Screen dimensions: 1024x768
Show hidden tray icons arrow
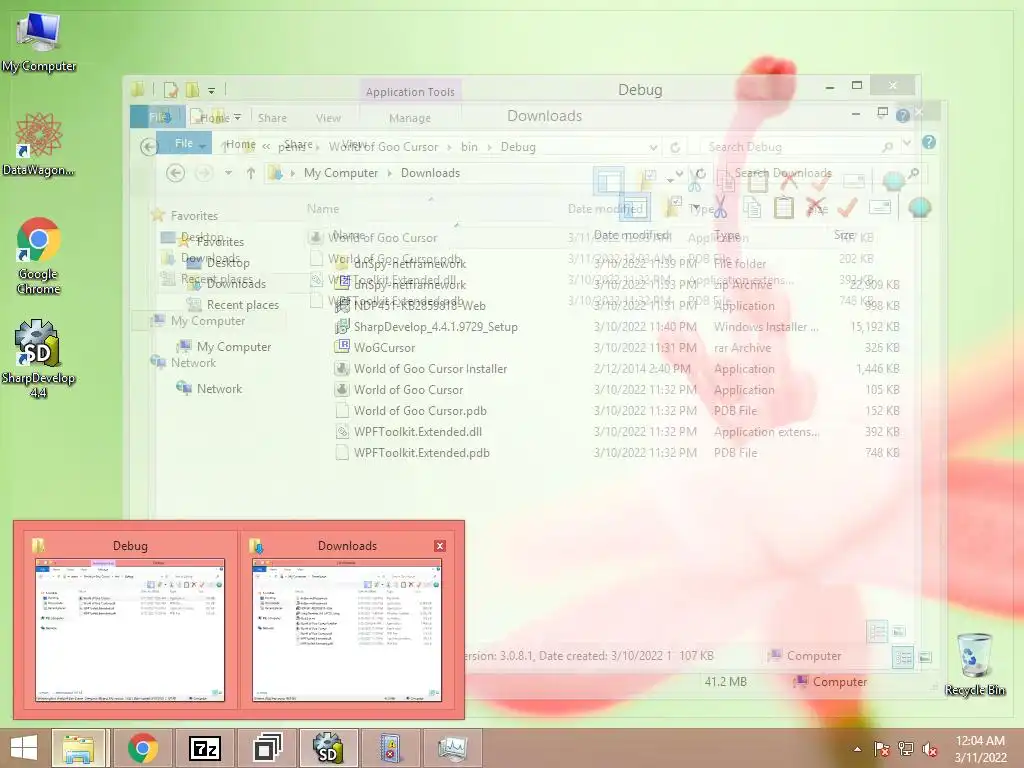857,749
